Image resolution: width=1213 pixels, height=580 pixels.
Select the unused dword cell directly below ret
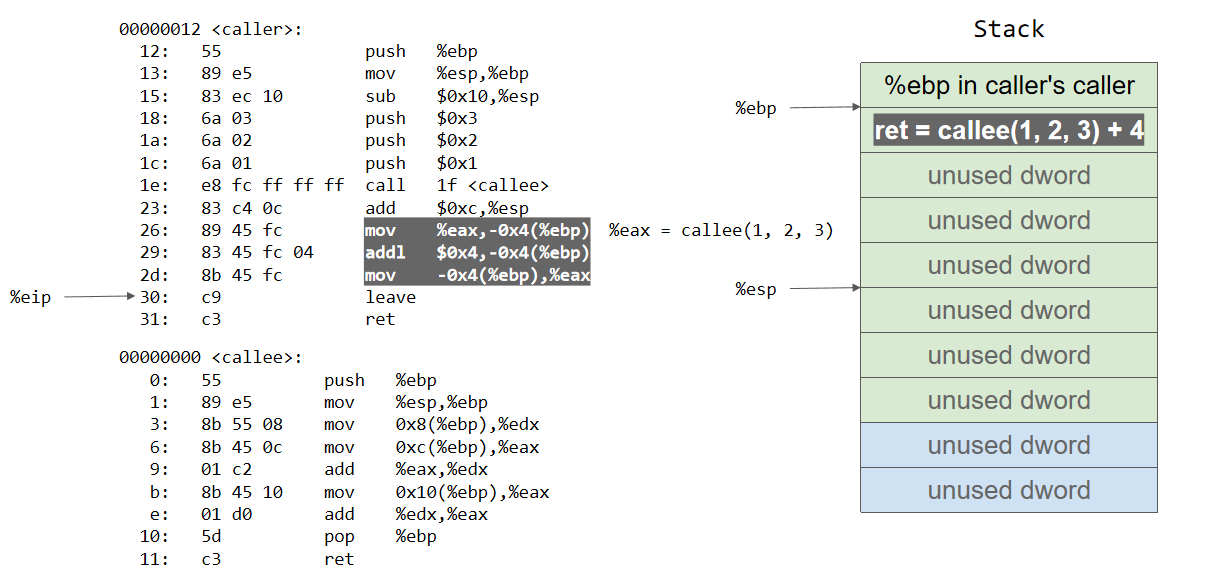tap(1008, 176)
